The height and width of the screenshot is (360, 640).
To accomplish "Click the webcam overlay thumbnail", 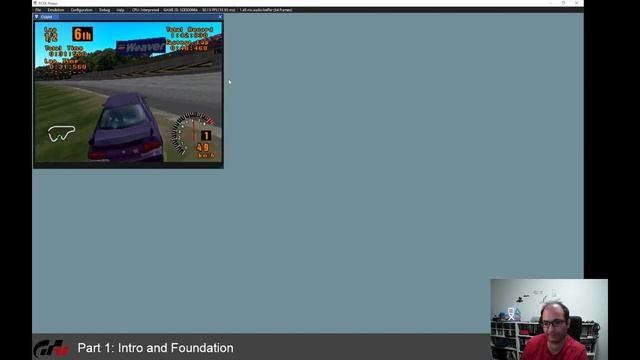I will tap(549, 319).
